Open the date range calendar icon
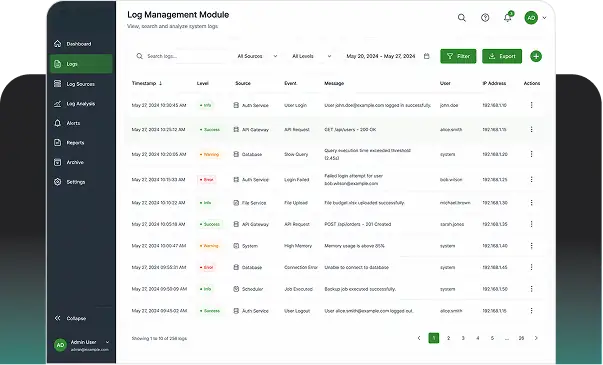This screenshot has width=603, height=365. pos(426,56)
